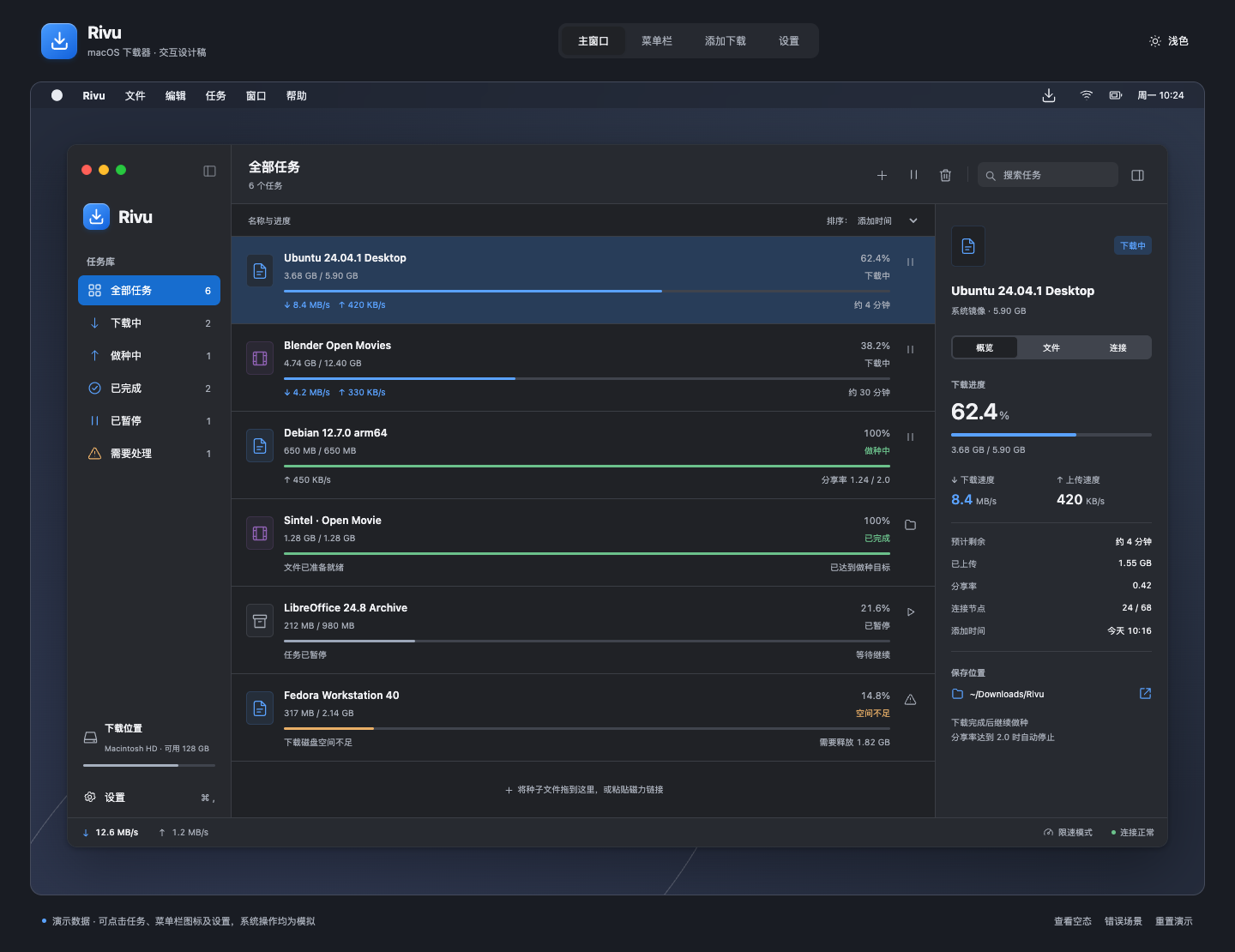1235x952 pixels.
Task: Open the 任务 menu in the menu bar
Action: coord(216,96)
